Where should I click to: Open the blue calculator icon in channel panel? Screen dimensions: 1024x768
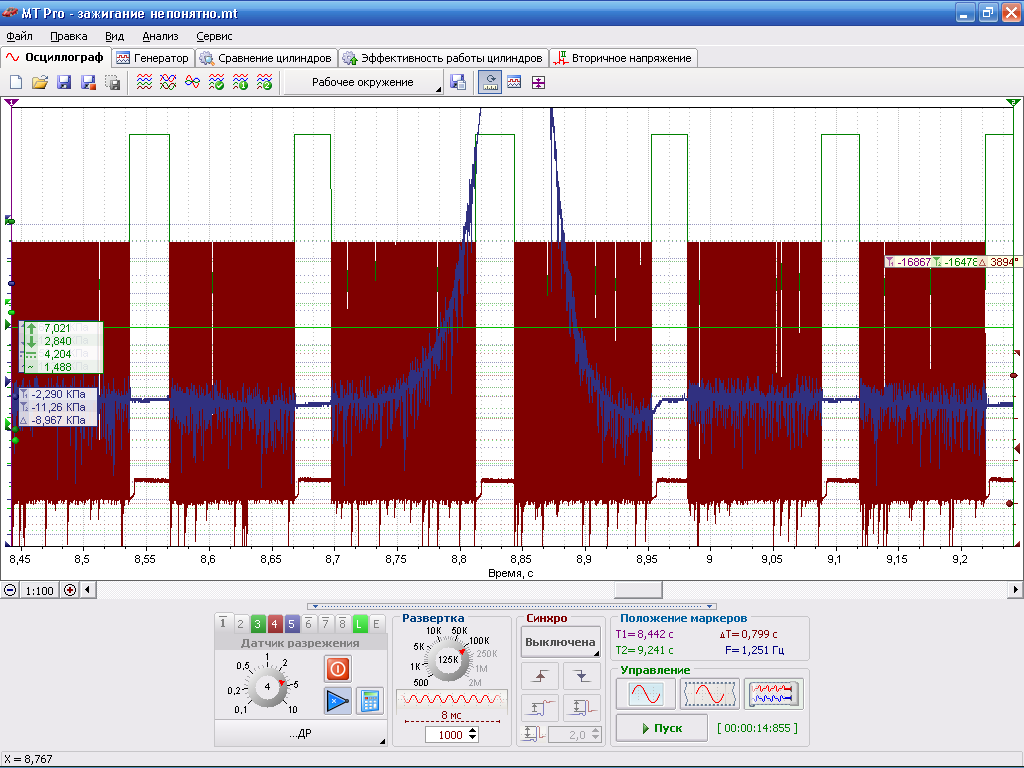(370, 701)
